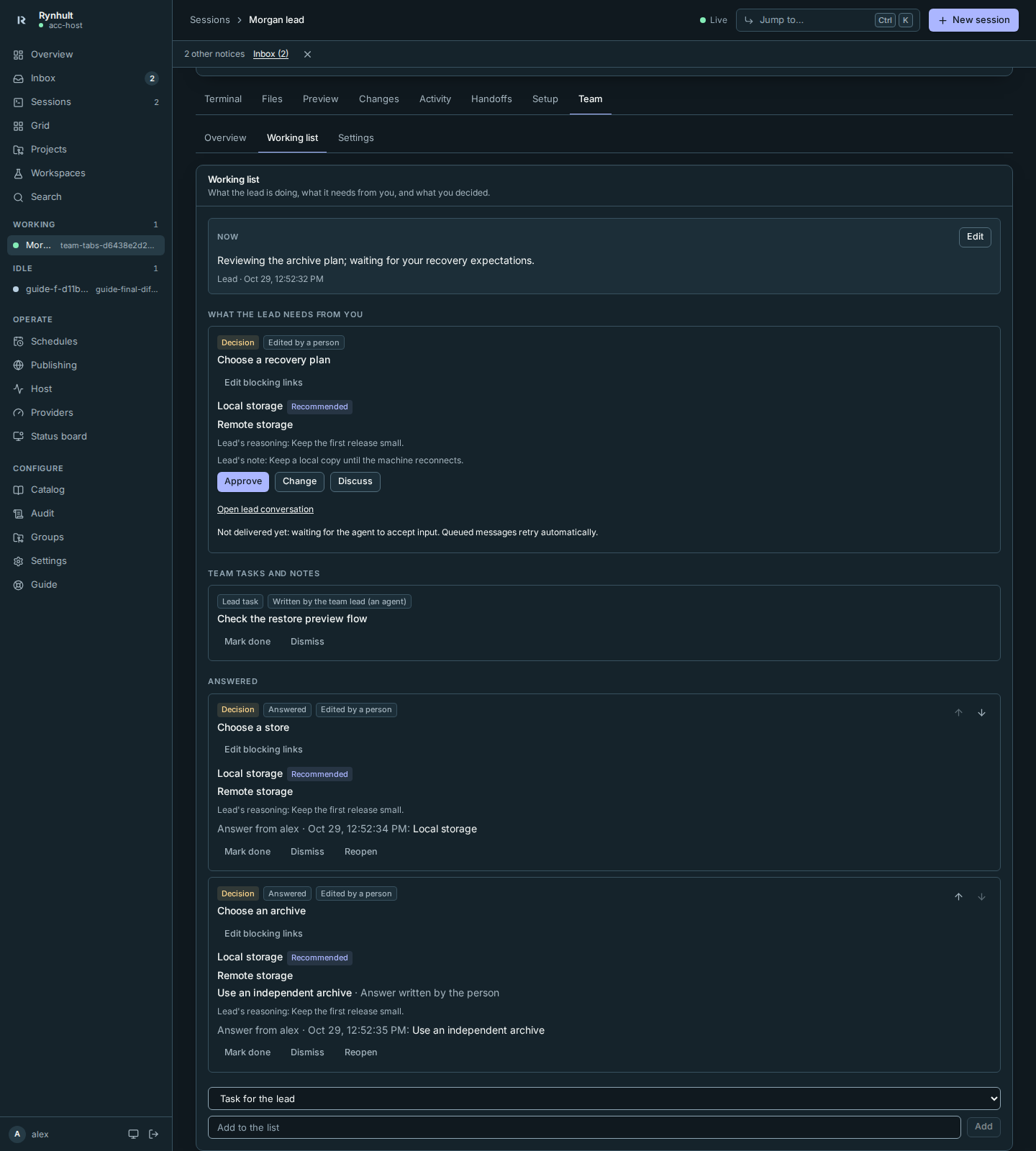Click Discuss on the recovery plan decision
The image size is (1036, 1151).
point(355,482)
